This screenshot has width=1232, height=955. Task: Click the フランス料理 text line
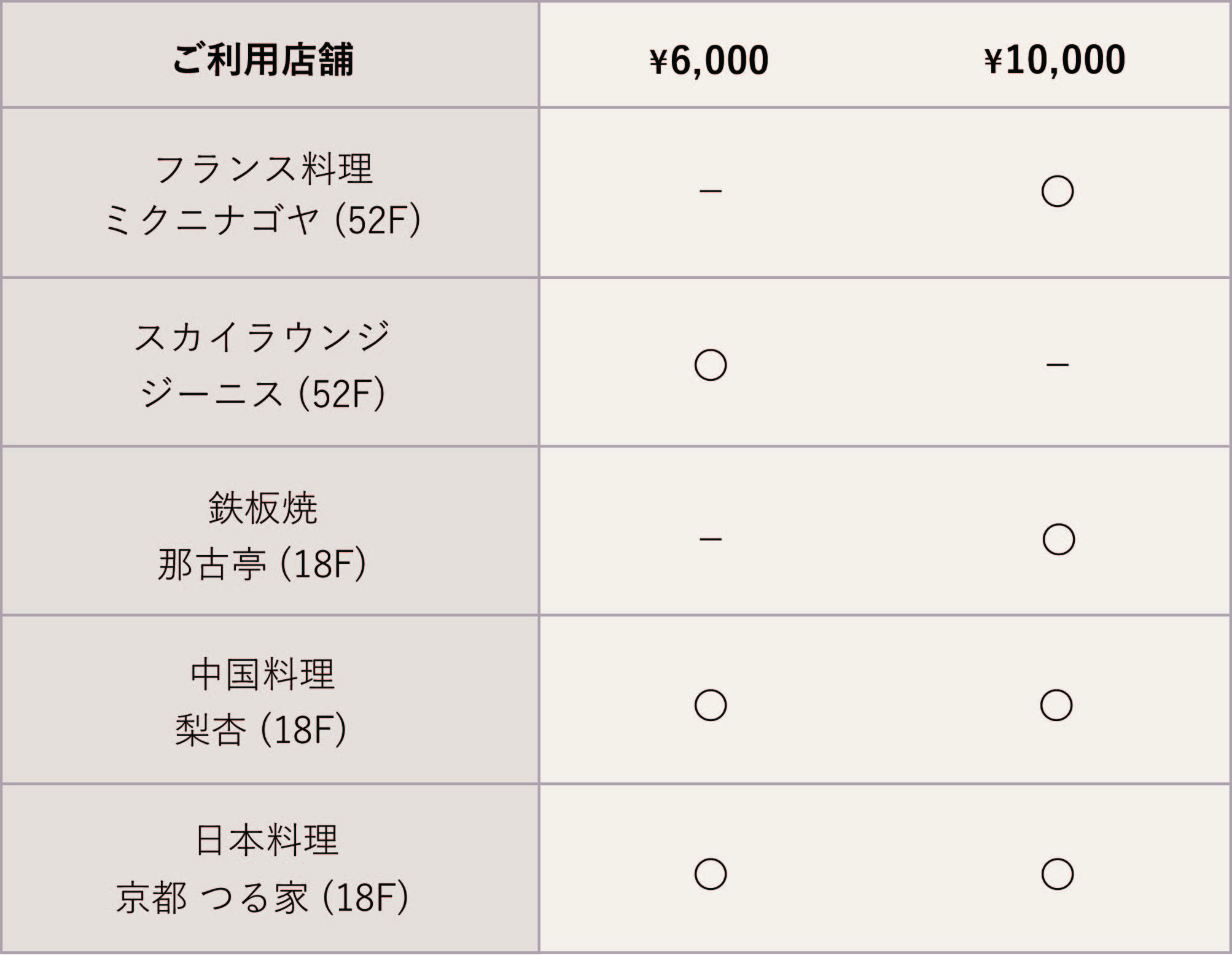[x=263, y=168]
